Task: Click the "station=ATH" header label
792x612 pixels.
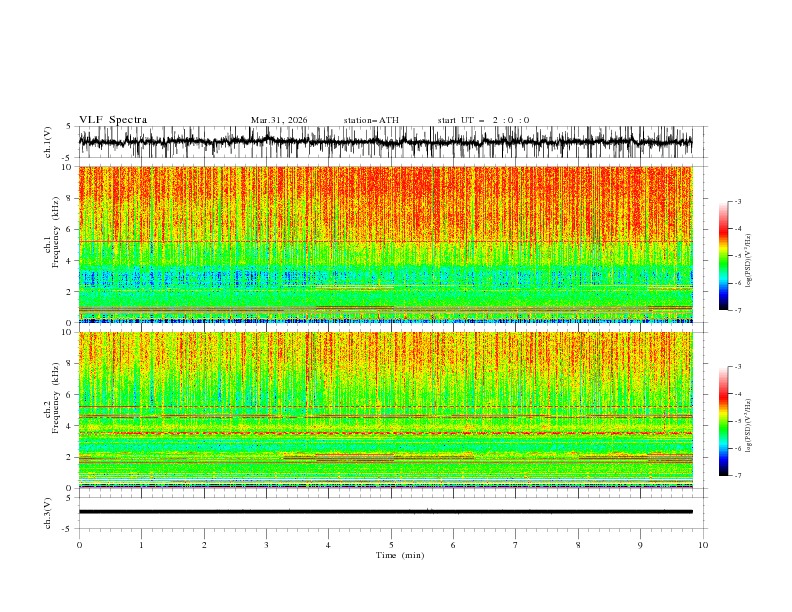Action: [x=371, y=120]
